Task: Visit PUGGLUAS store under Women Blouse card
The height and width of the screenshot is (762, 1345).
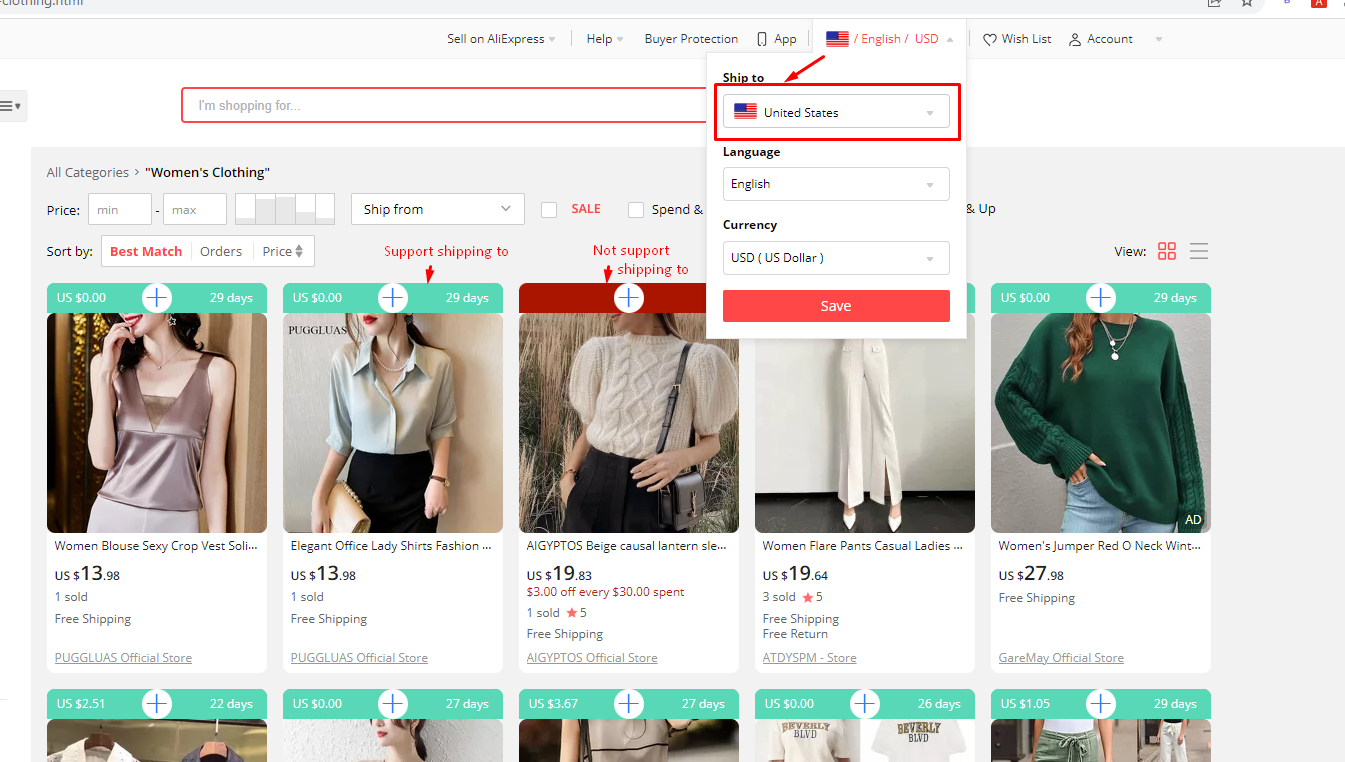Action: tap(123, 658)
